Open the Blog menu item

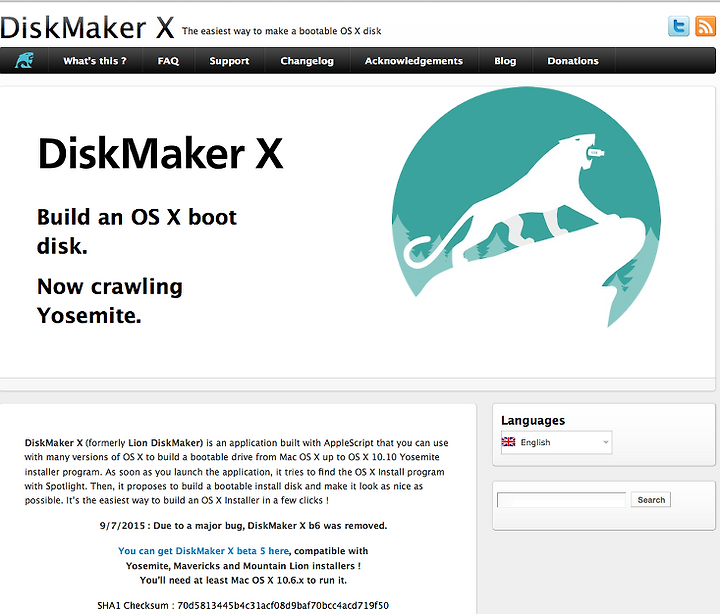505,61
